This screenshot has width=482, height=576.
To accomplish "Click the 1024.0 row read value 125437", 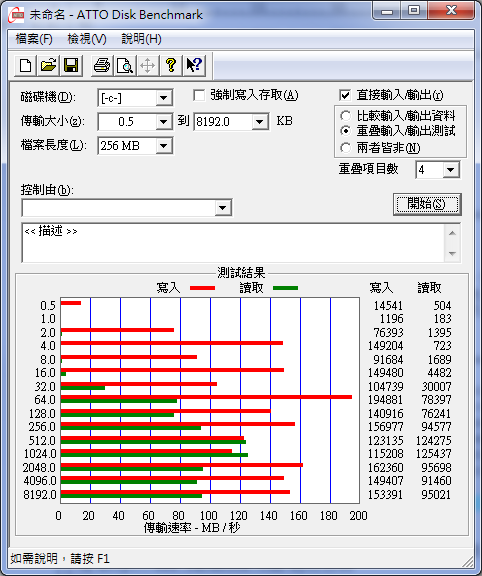I will point(433,454).
